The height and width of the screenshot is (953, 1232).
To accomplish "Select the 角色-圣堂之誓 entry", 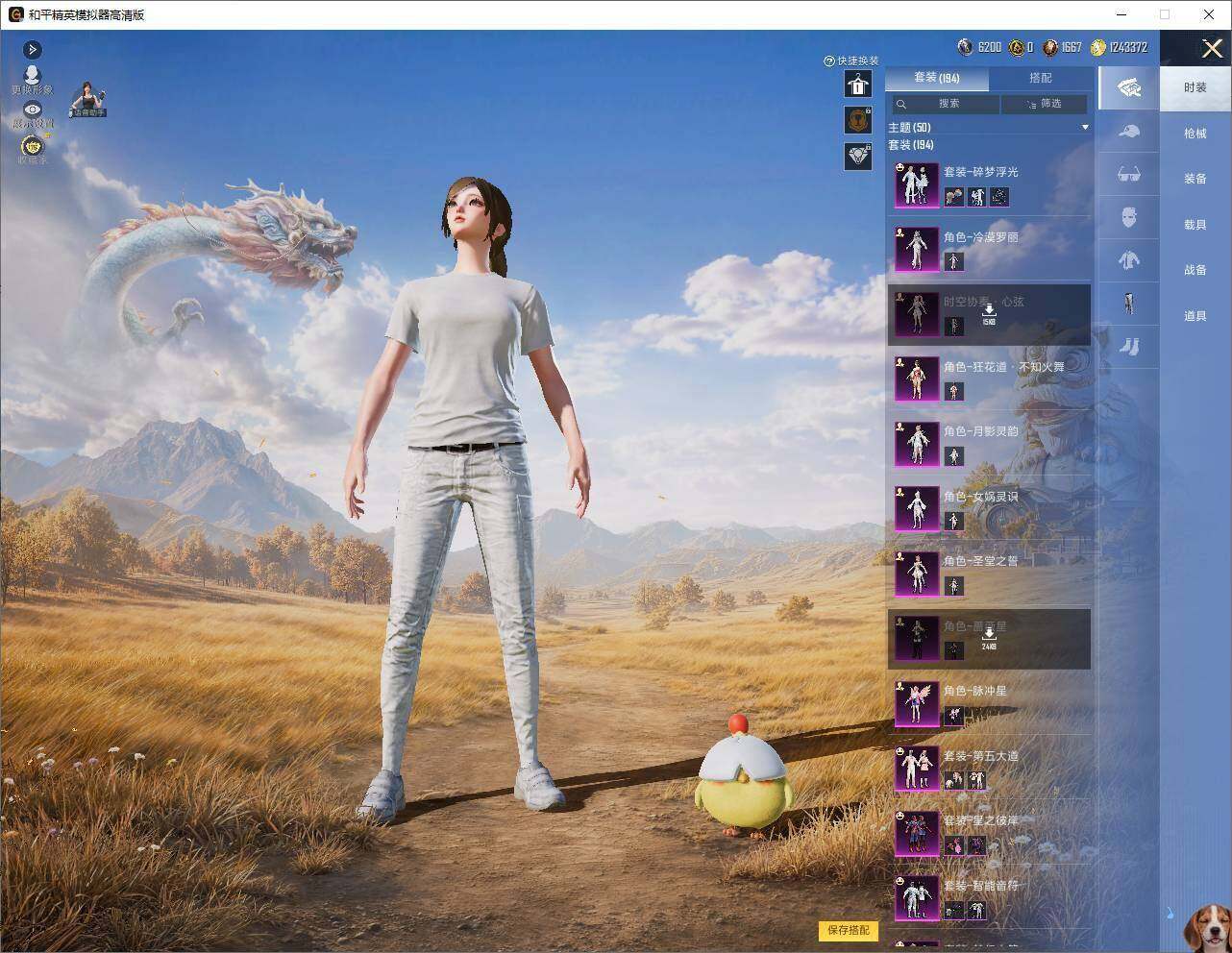I will [x=989, y=574].
